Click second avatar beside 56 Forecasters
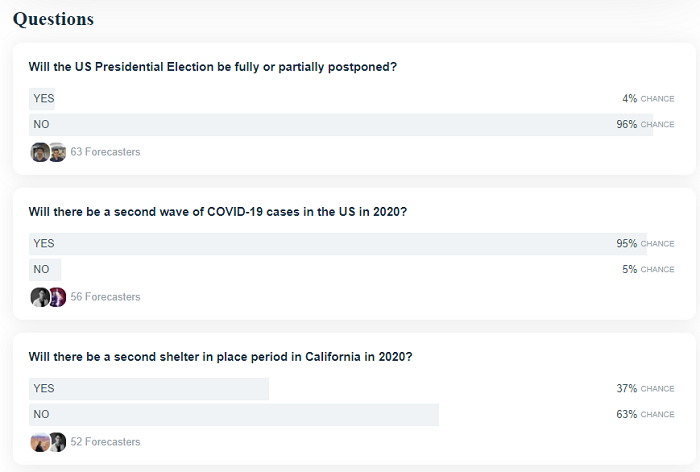Viewport: 700px width, 472px height. [x=58, y=297]
